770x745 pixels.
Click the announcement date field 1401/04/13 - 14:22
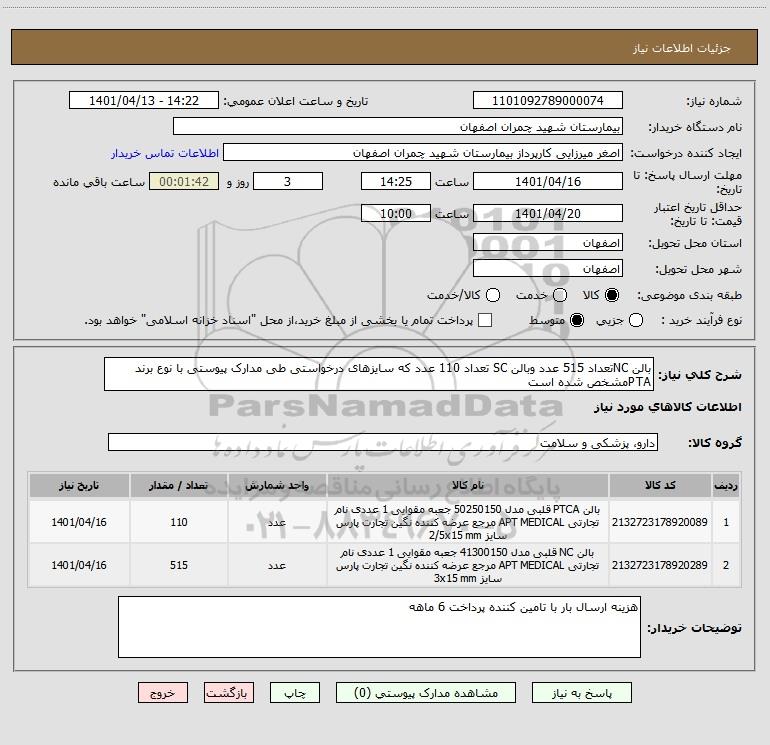[144, 100]
